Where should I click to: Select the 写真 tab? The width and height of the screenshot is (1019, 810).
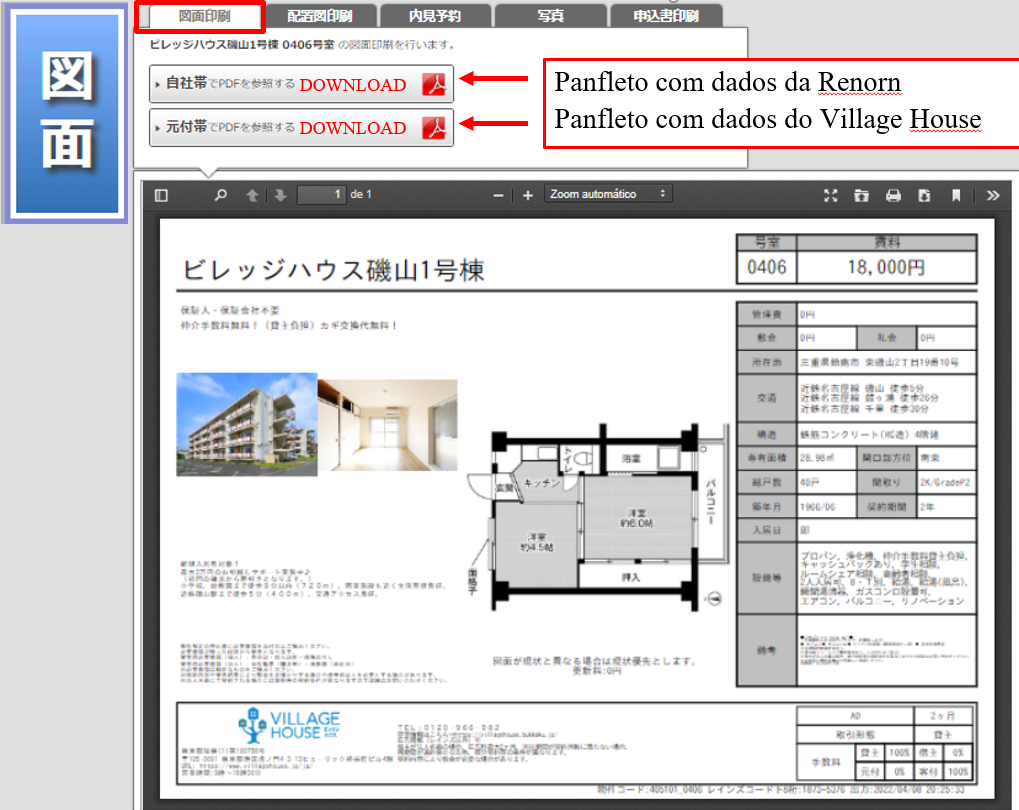549,15
